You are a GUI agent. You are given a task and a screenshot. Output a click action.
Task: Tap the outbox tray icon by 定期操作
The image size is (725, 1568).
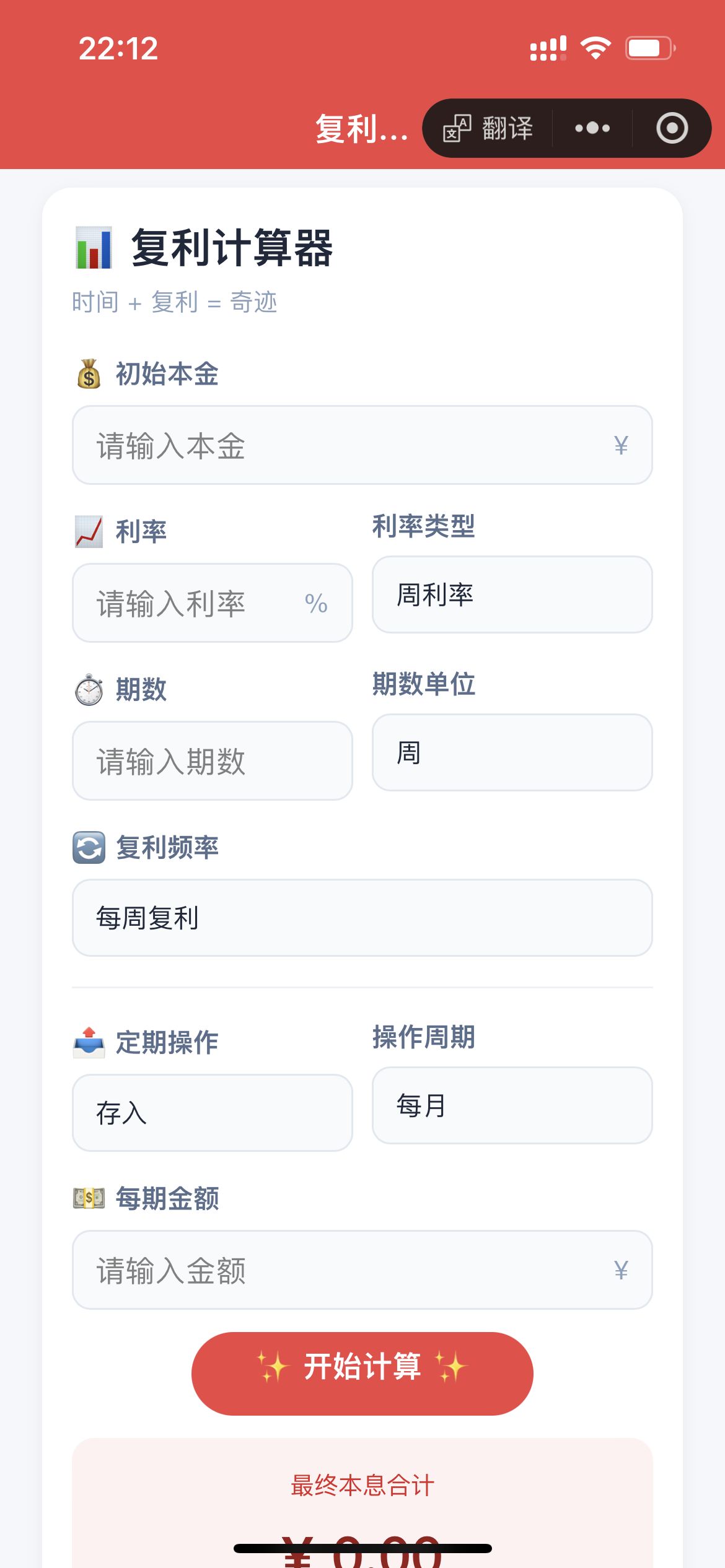(89, 1042)
